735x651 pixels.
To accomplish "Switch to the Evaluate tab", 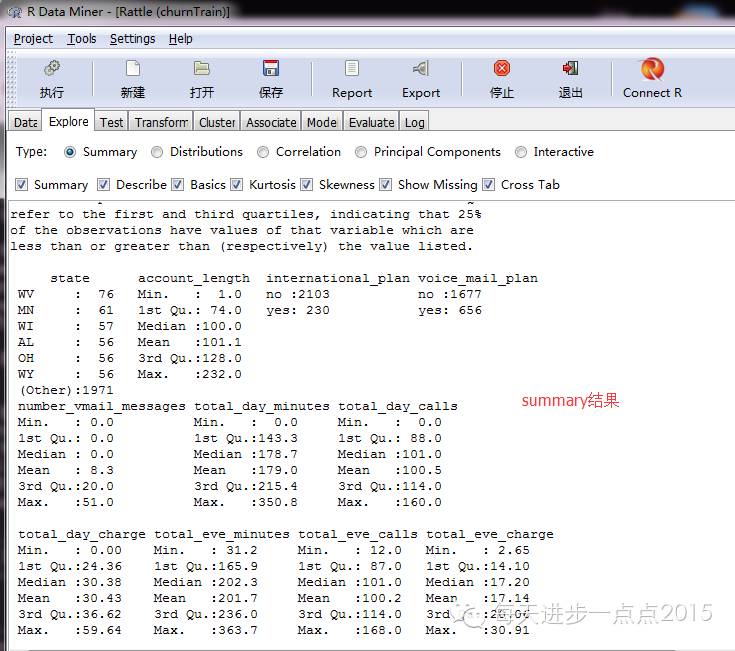I will [x=371, y=122].
